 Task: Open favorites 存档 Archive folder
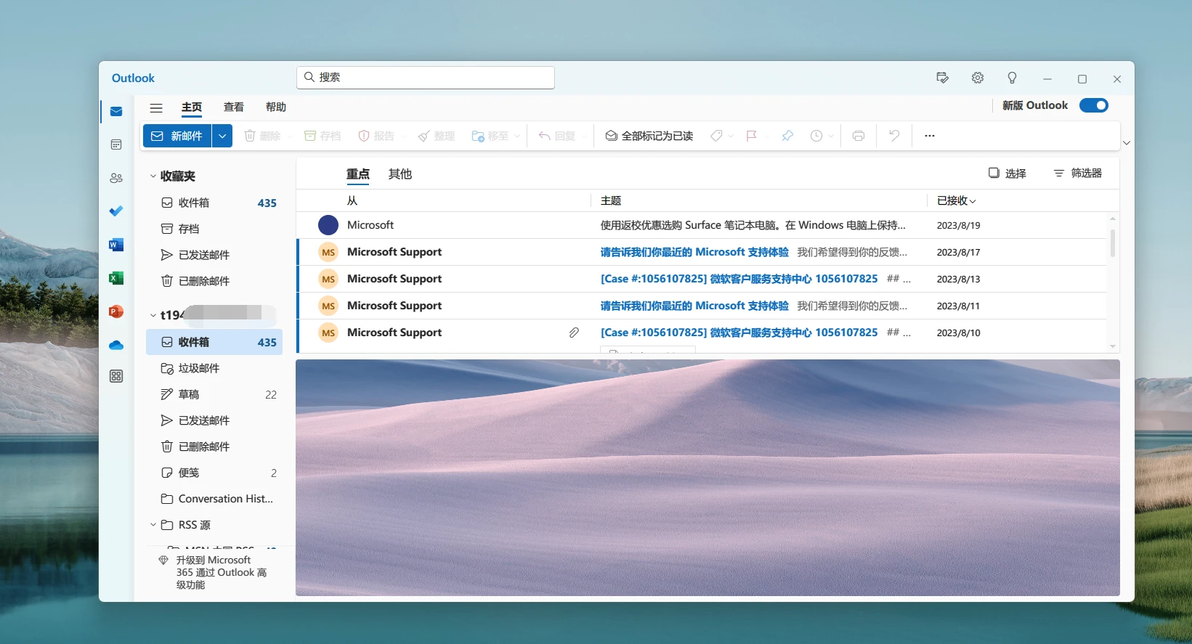[x=214, y=229]
